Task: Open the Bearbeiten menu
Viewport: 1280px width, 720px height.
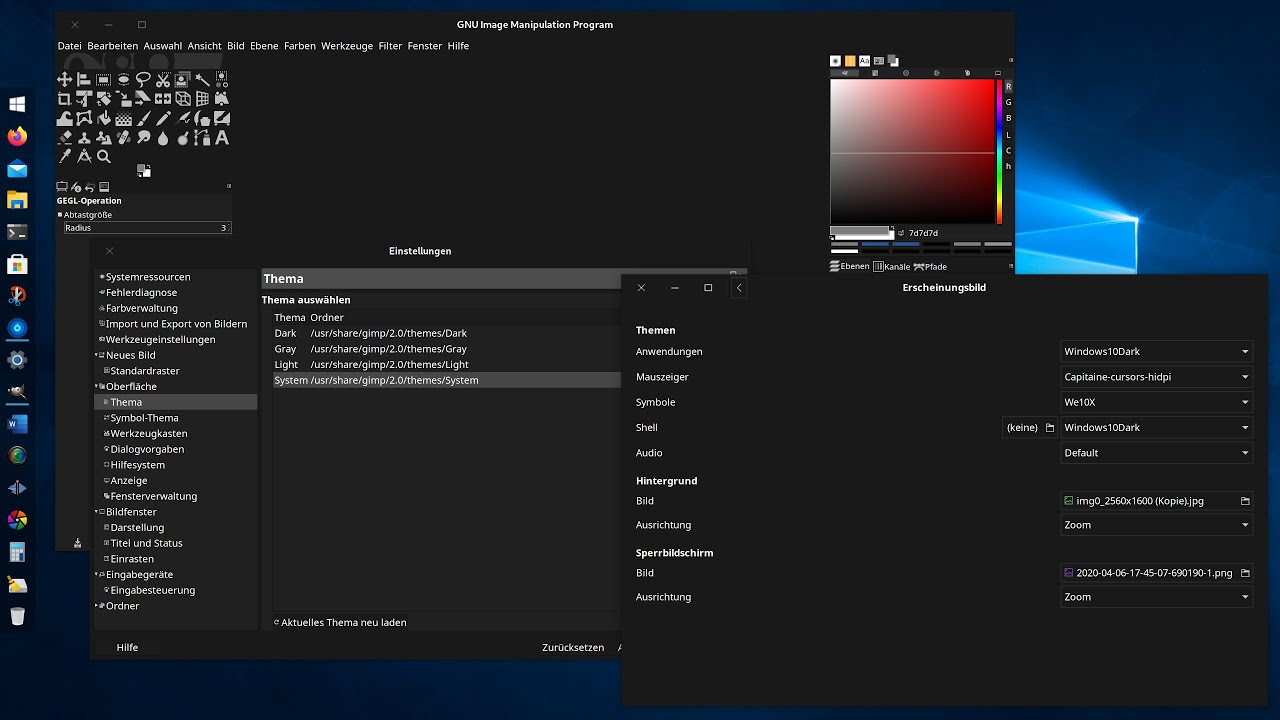Action: click(x=113, y=46)
